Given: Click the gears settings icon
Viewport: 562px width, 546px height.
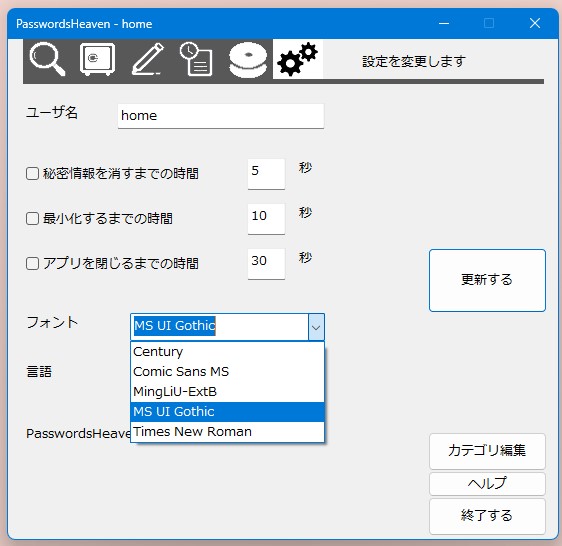Looking at the screenshot, I should pyautogui.click(x=297, y=59).
